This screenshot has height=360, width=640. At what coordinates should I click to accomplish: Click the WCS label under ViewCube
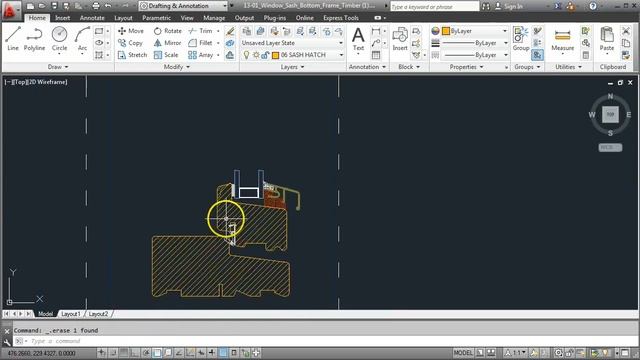pos(610,147)
